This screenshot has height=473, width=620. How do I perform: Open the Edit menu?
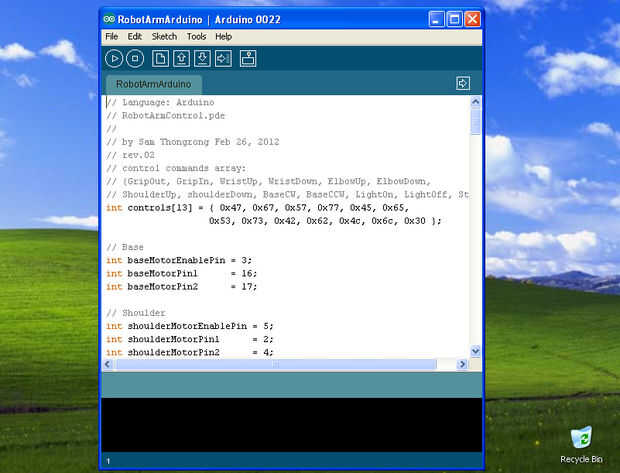pyautogui.click(x=134, y=36)
